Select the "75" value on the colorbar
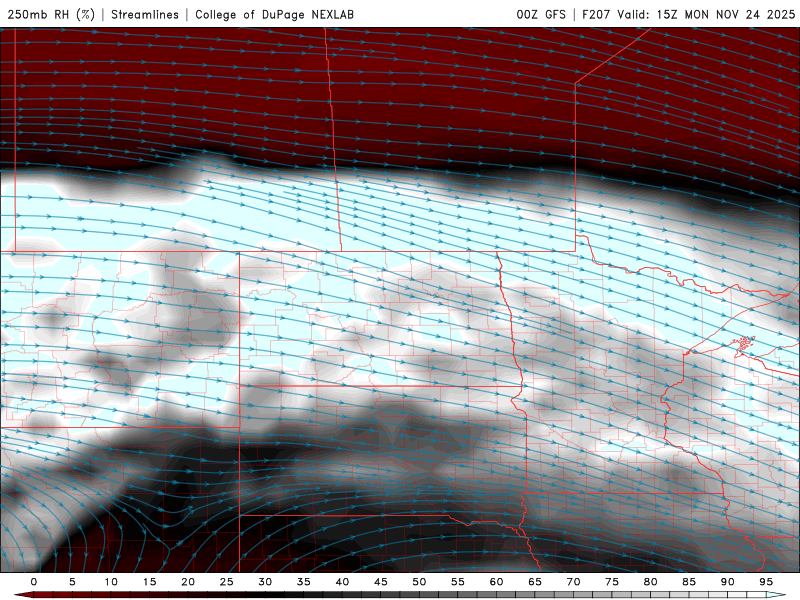This screenshot has height=600, width=800. pos(612,582)
